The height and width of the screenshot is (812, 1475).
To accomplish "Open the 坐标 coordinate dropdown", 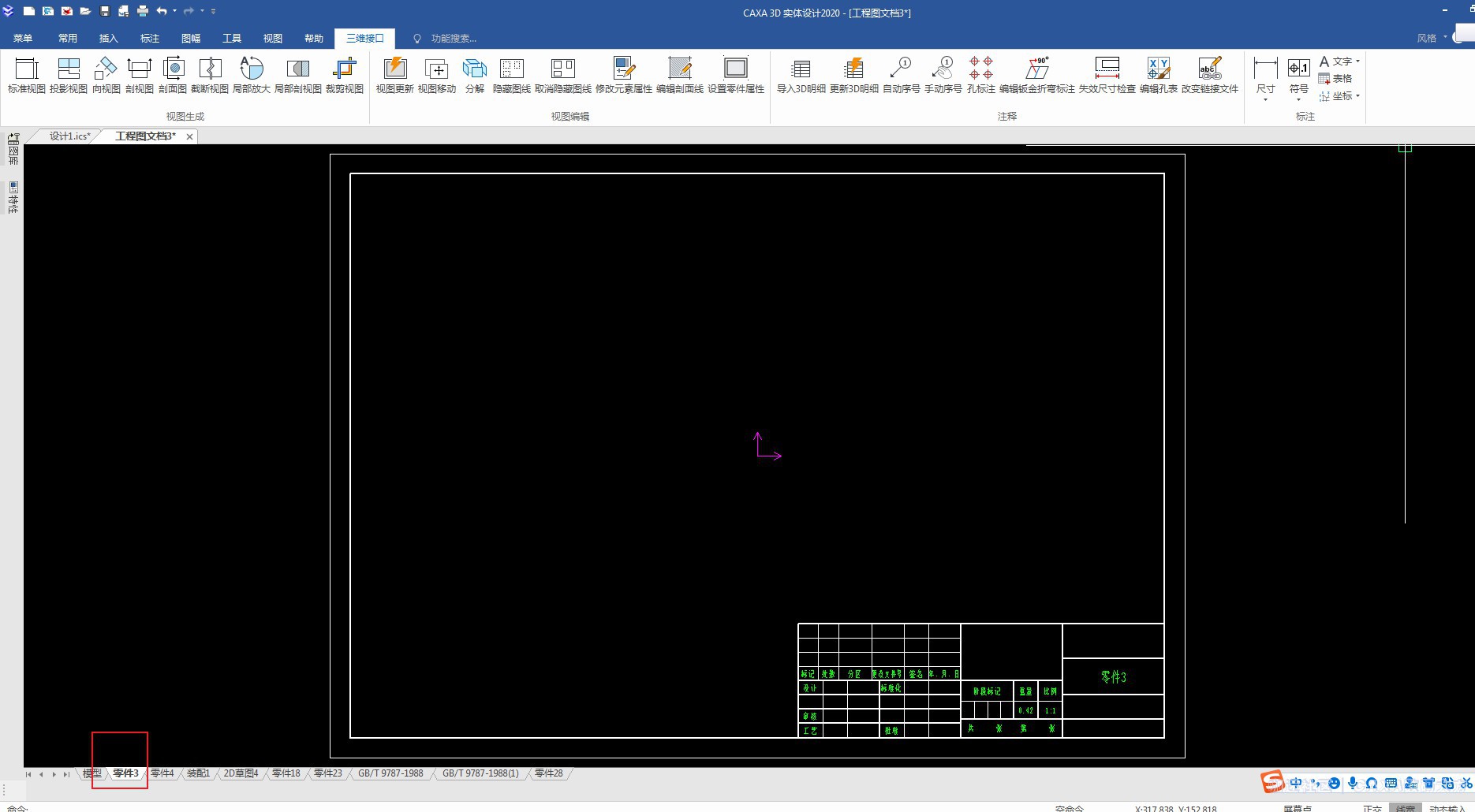I will point(1357,96).
